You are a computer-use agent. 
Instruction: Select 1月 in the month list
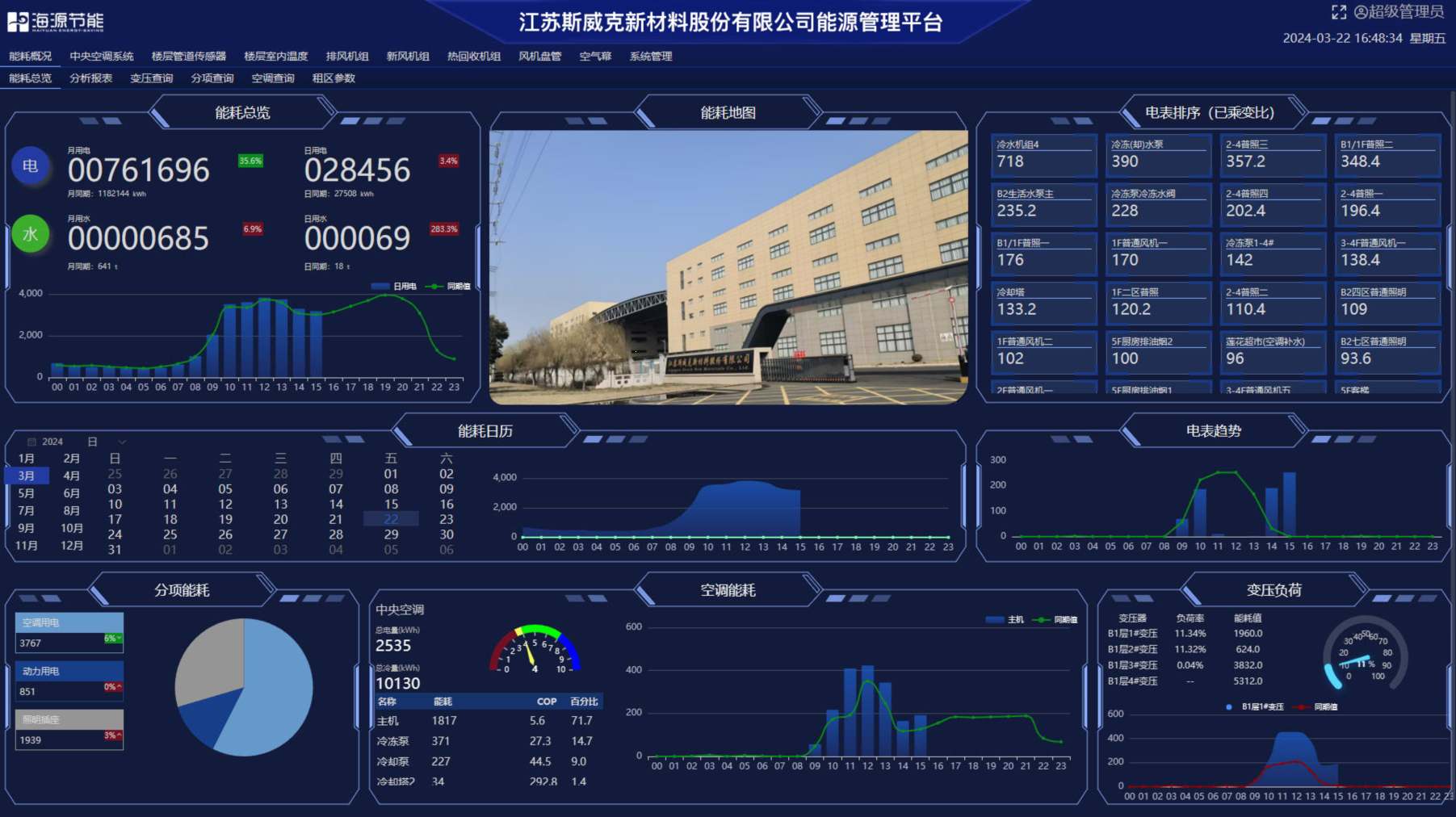(x=27, y=459)
